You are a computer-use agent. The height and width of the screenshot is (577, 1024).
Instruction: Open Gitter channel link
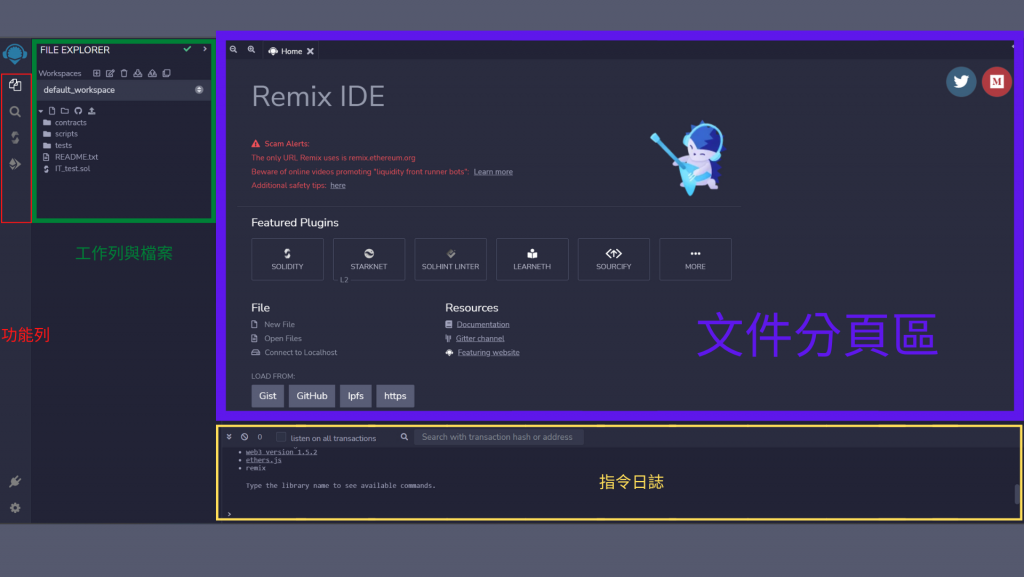coord(480,338)
